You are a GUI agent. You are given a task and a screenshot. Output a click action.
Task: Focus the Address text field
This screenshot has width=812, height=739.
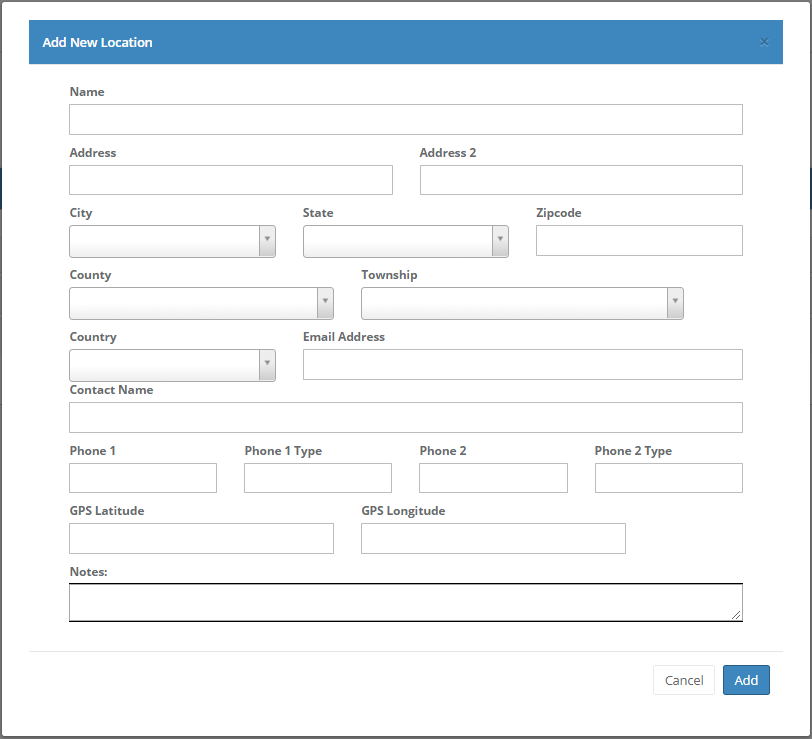[x=230, y=180]
